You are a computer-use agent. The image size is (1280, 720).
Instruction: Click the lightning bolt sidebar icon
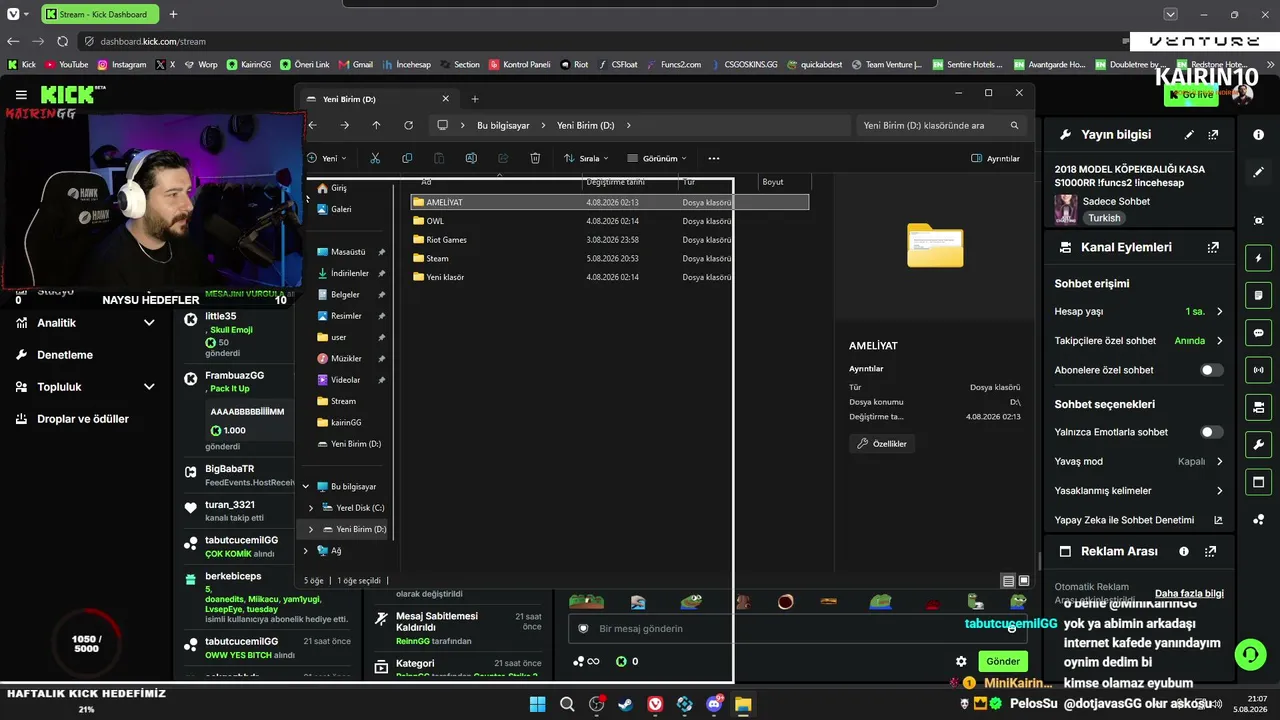1258,258
